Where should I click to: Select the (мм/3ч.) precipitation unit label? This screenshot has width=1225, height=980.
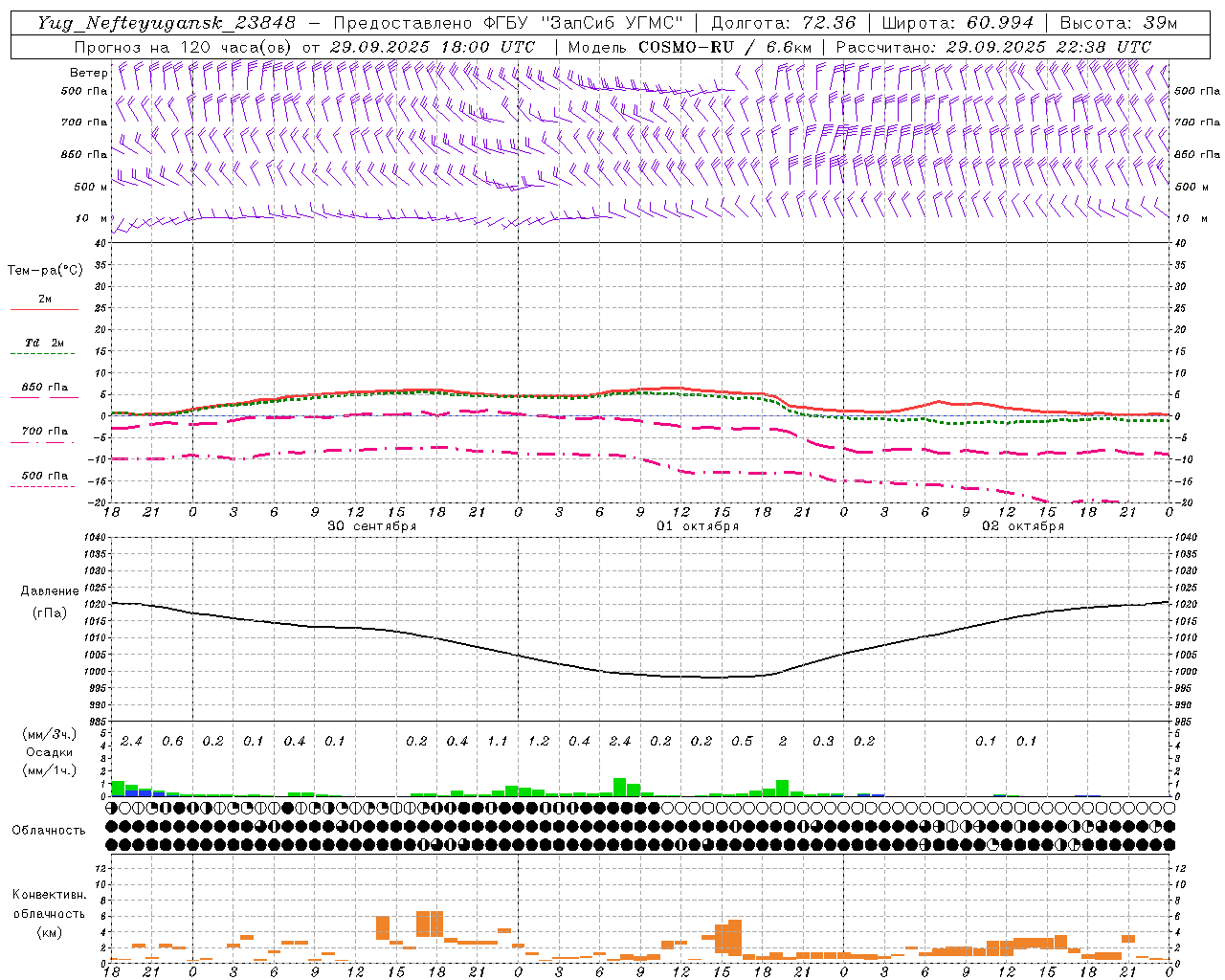coord(49,734)
